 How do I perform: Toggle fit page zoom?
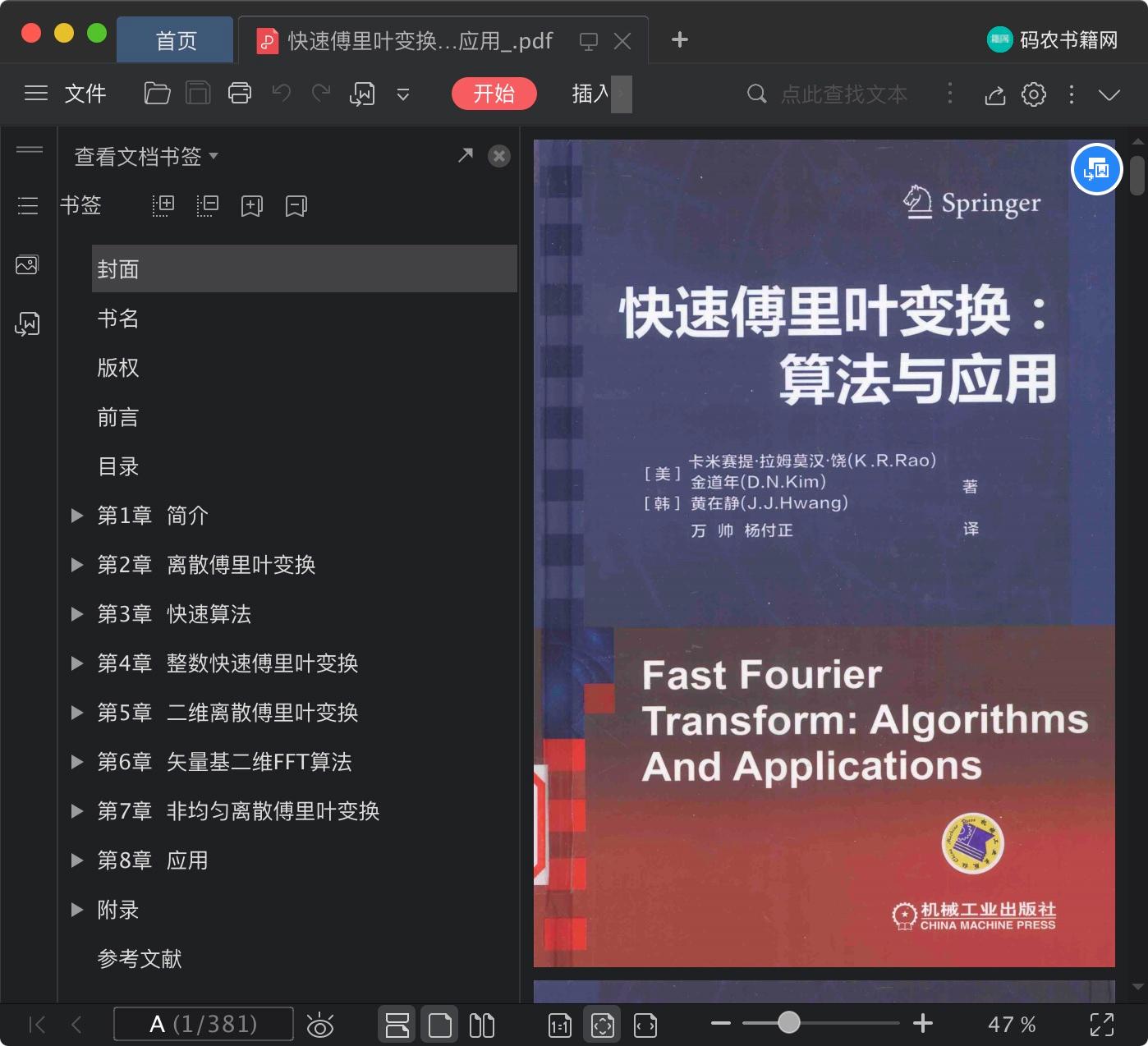[603, 1025]
